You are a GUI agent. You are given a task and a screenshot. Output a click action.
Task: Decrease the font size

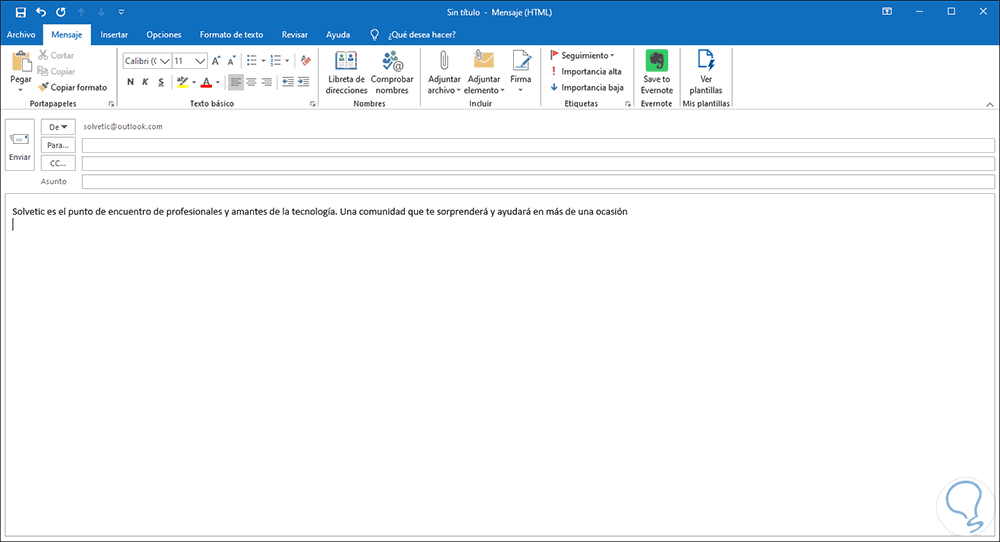[x=232, y=61]
